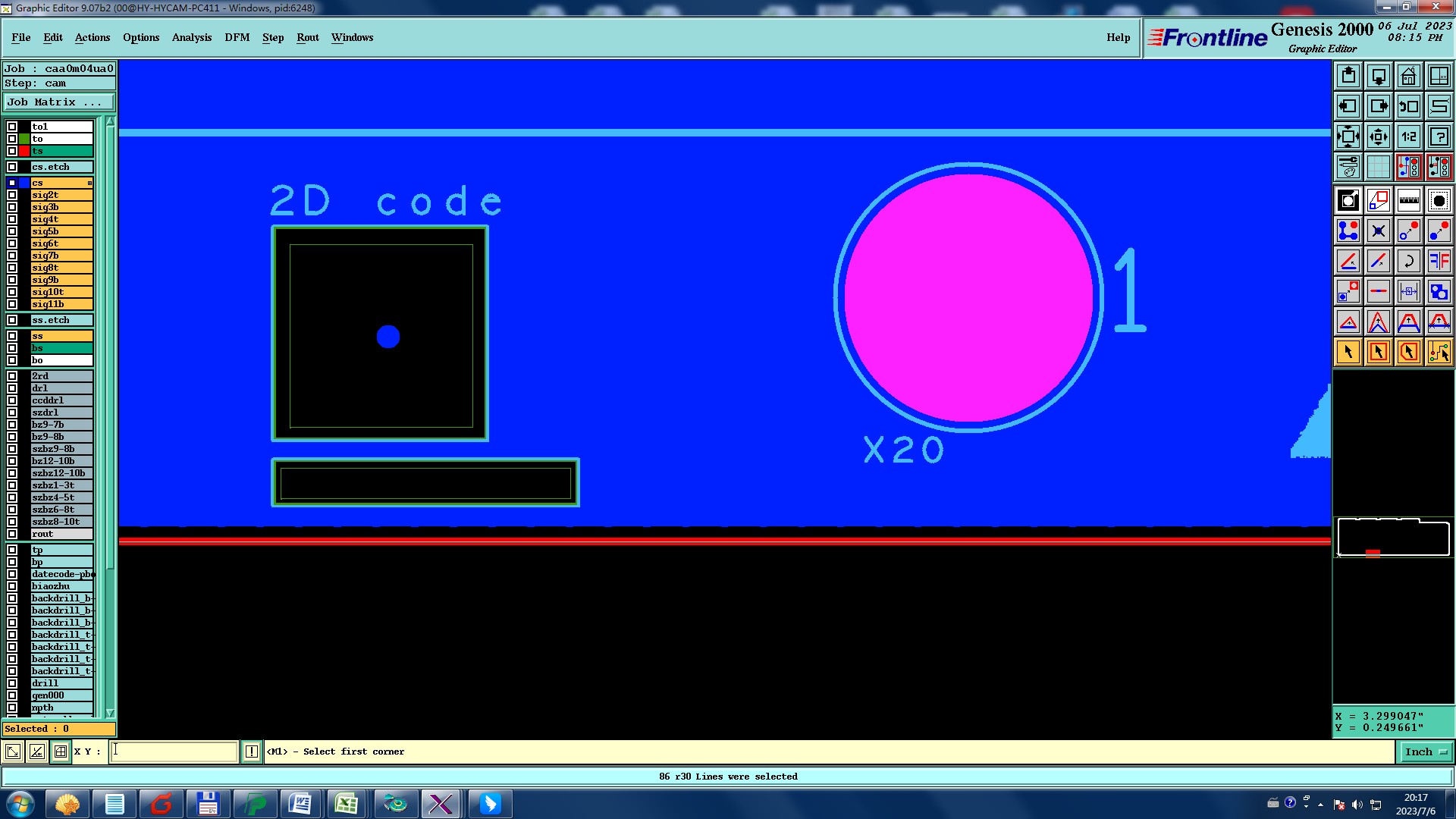Select the net selection pointer tool

[x=1439, y=352]
